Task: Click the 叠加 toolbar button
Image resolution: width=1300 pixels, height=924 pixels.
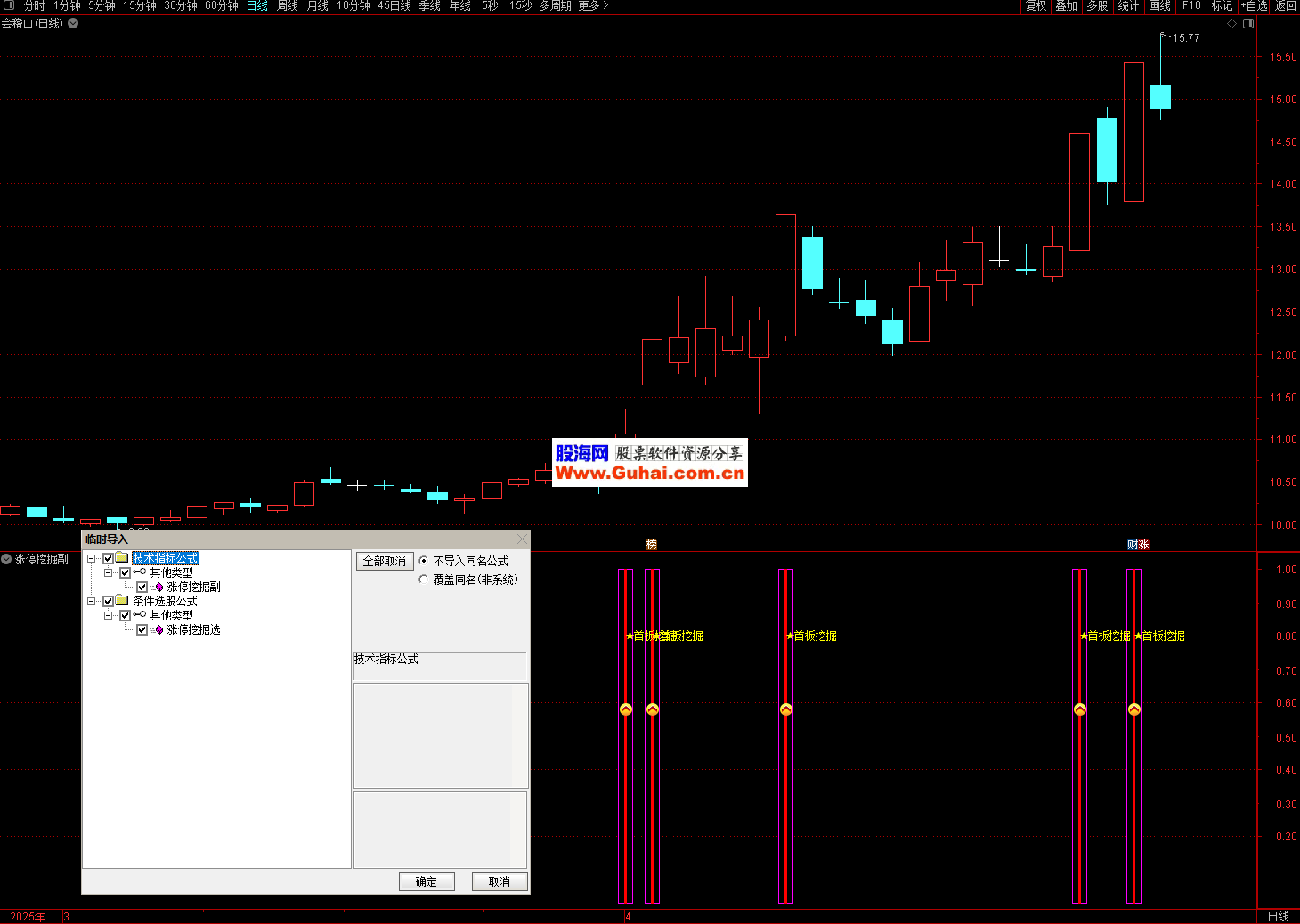Action: click(1067, 5)
